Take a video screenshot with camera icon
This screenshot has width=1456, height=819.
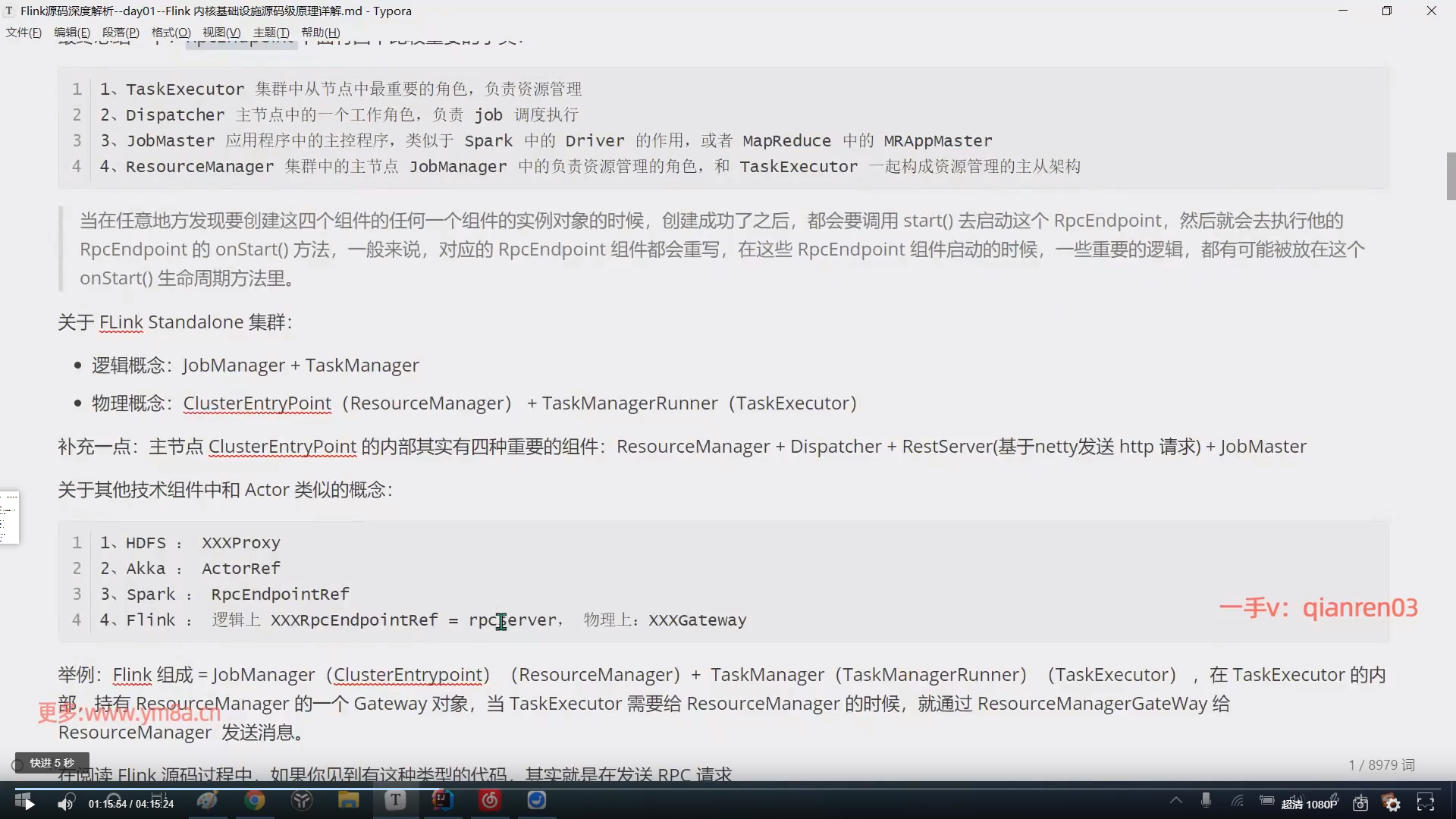pos(1360,804)
